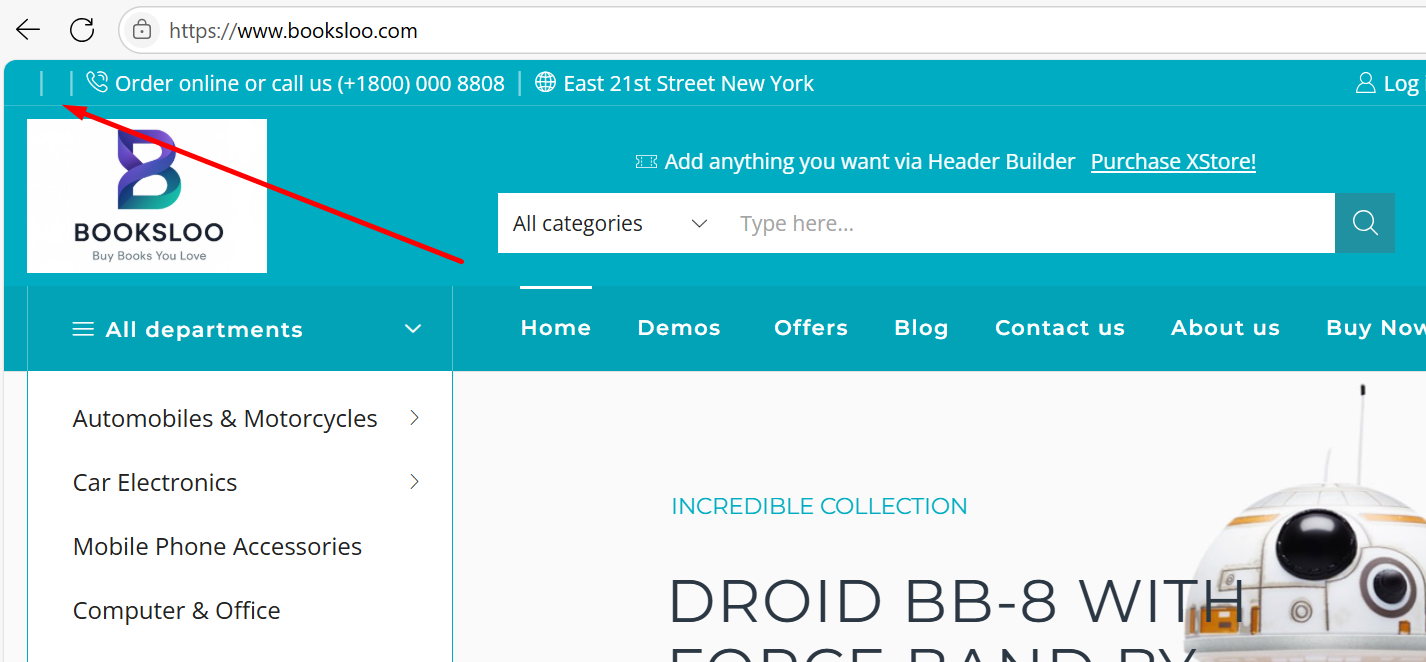Select Mobile Phone Accessories department
The image size is (1426, 662).
pyautogui.click(x=217, y=546)
